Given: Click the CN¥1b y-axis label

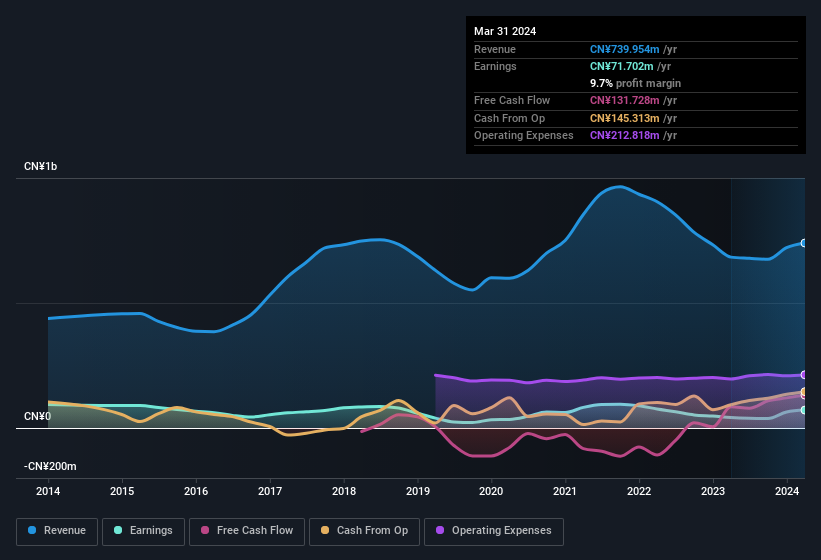Looking at the screenshot, I should [40, 166].
